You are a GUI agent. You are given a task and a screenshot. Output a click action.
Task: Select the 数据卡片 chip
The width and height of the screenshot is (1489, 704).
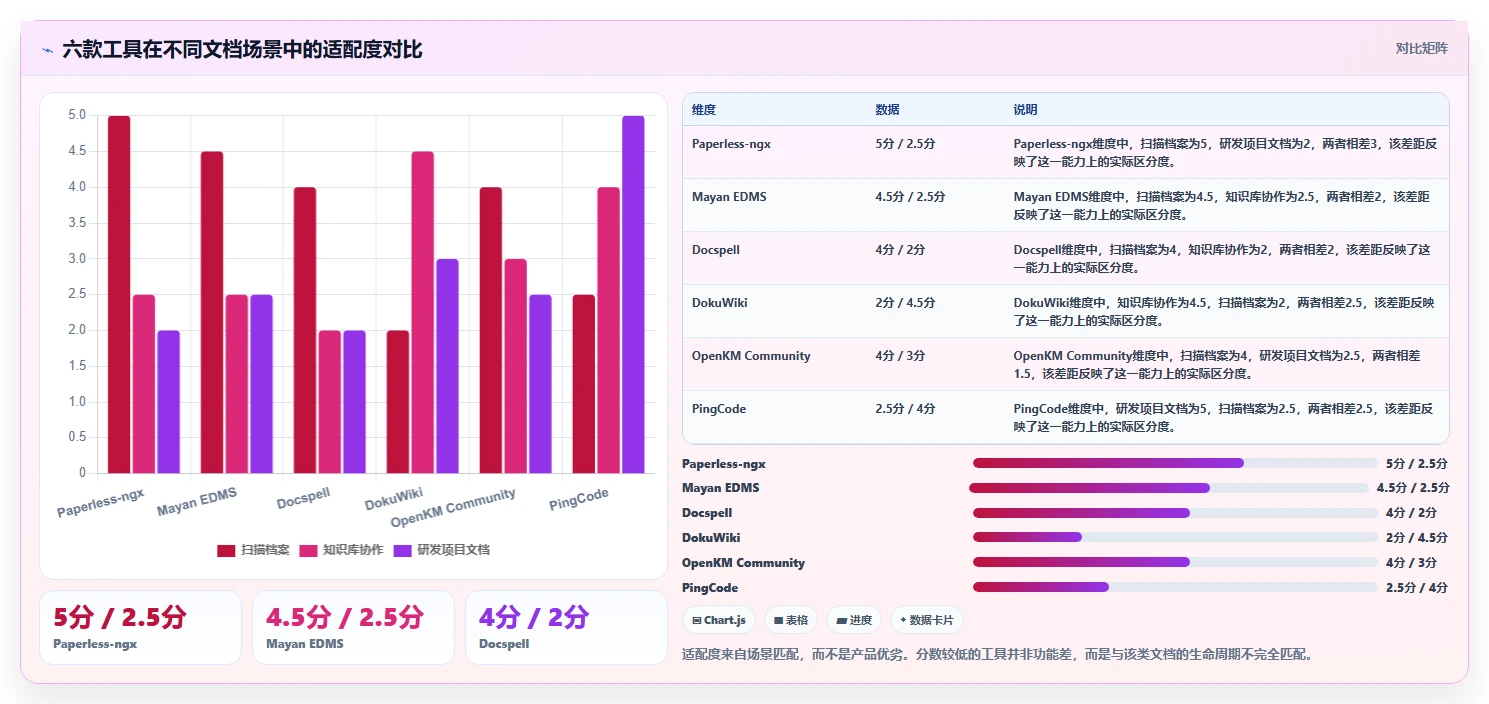click(x=926, y=620)
